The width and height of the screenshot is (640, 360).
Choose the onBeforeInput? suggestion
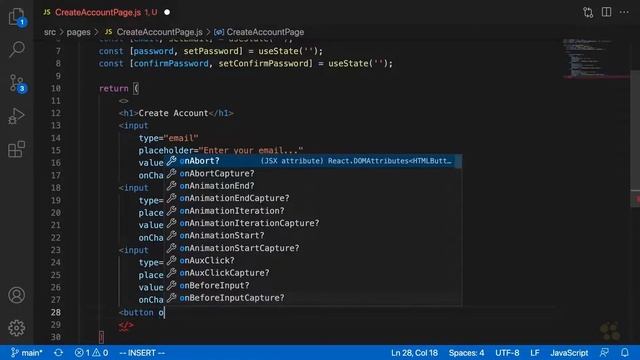(x=313, y=285)
